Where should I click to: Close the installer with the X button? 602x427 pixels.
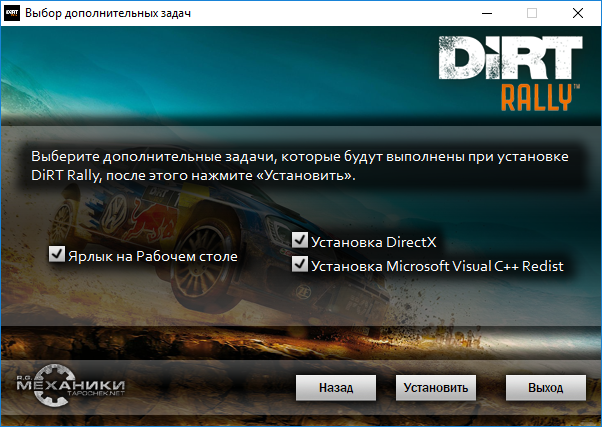[578, 14]
